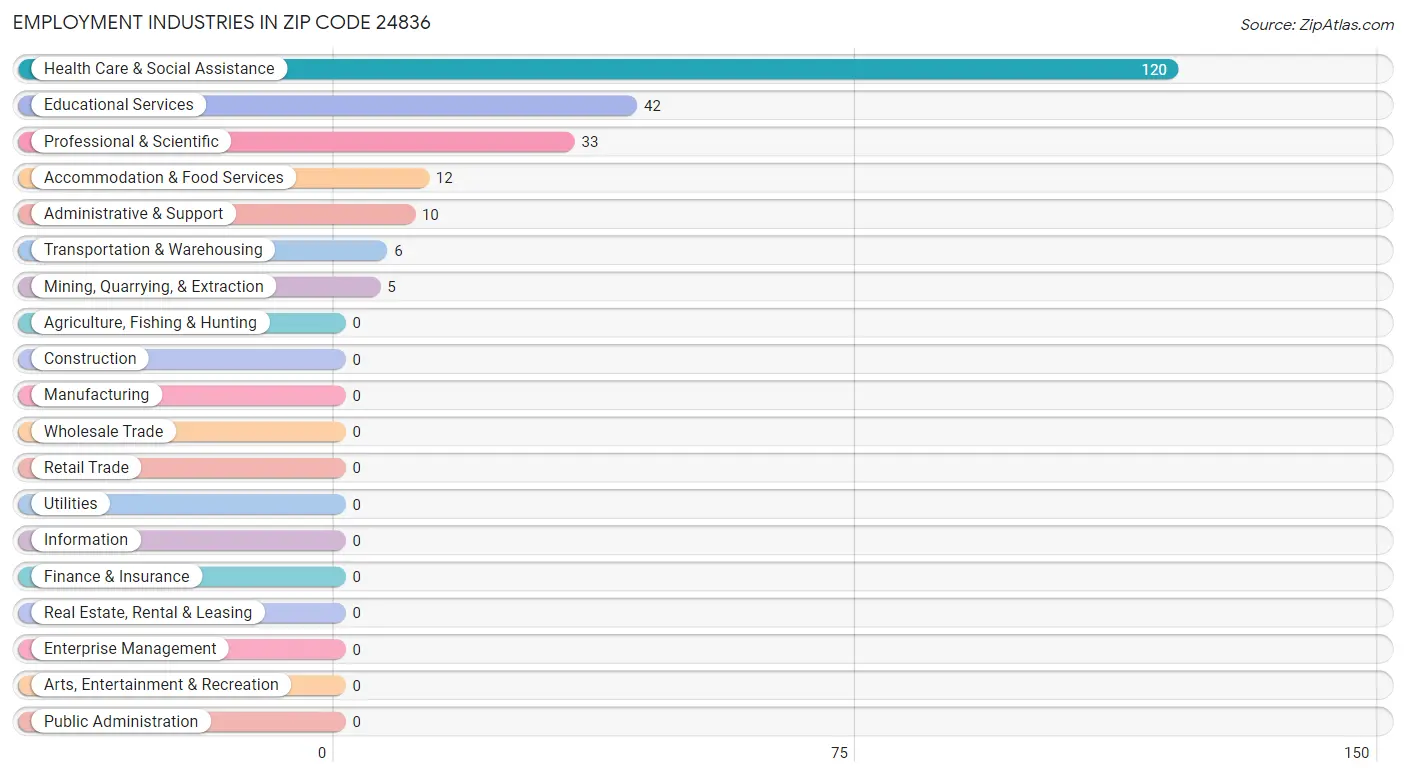Click the x-axis label 75
1406x776 pixels.
click(x=839, y=753)
